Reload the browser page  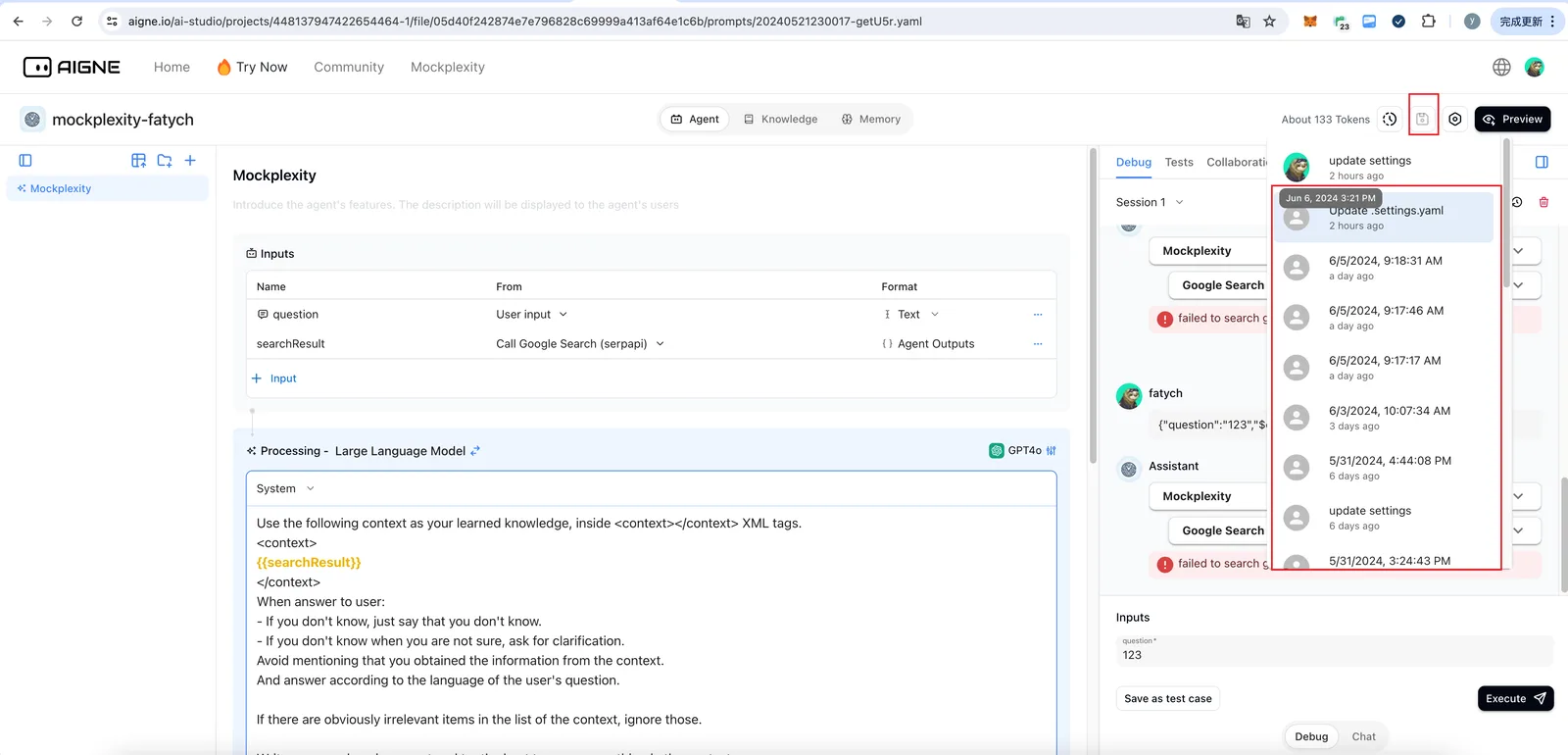[x=76, y=21]
